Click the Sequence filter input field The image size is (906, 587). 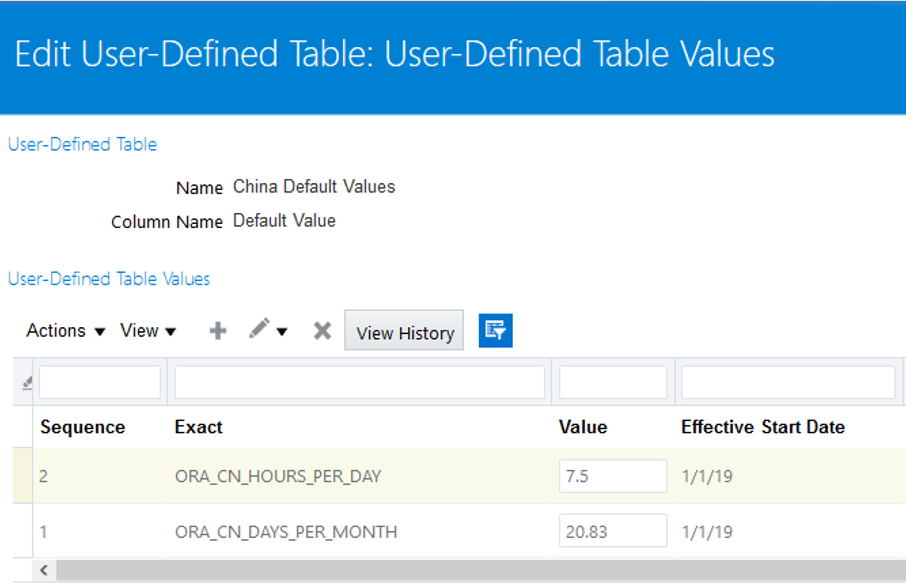pyautogui.click(x=100, y=382)
